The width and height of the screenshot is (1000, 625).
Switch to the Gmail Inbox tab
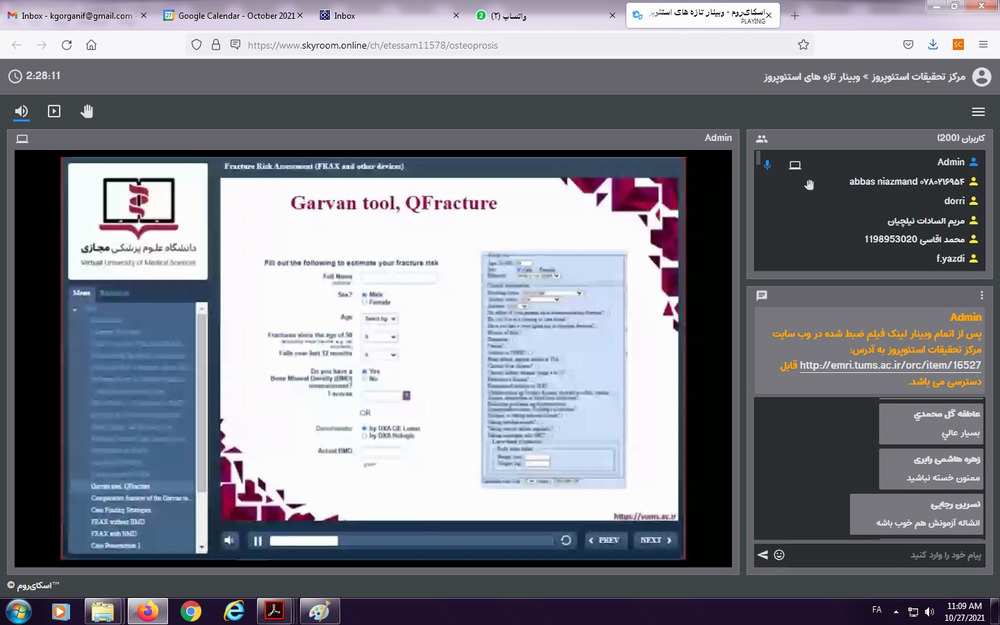pos(70,16)
